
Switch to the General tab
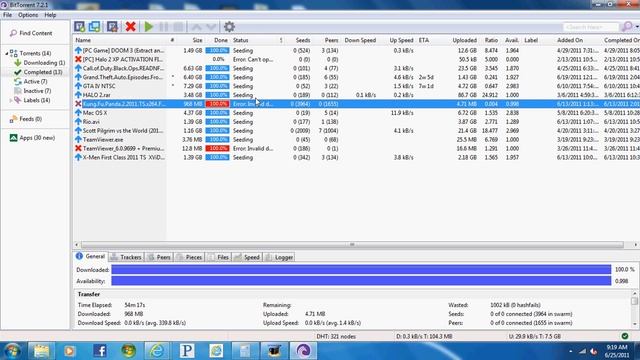(91, 256)
